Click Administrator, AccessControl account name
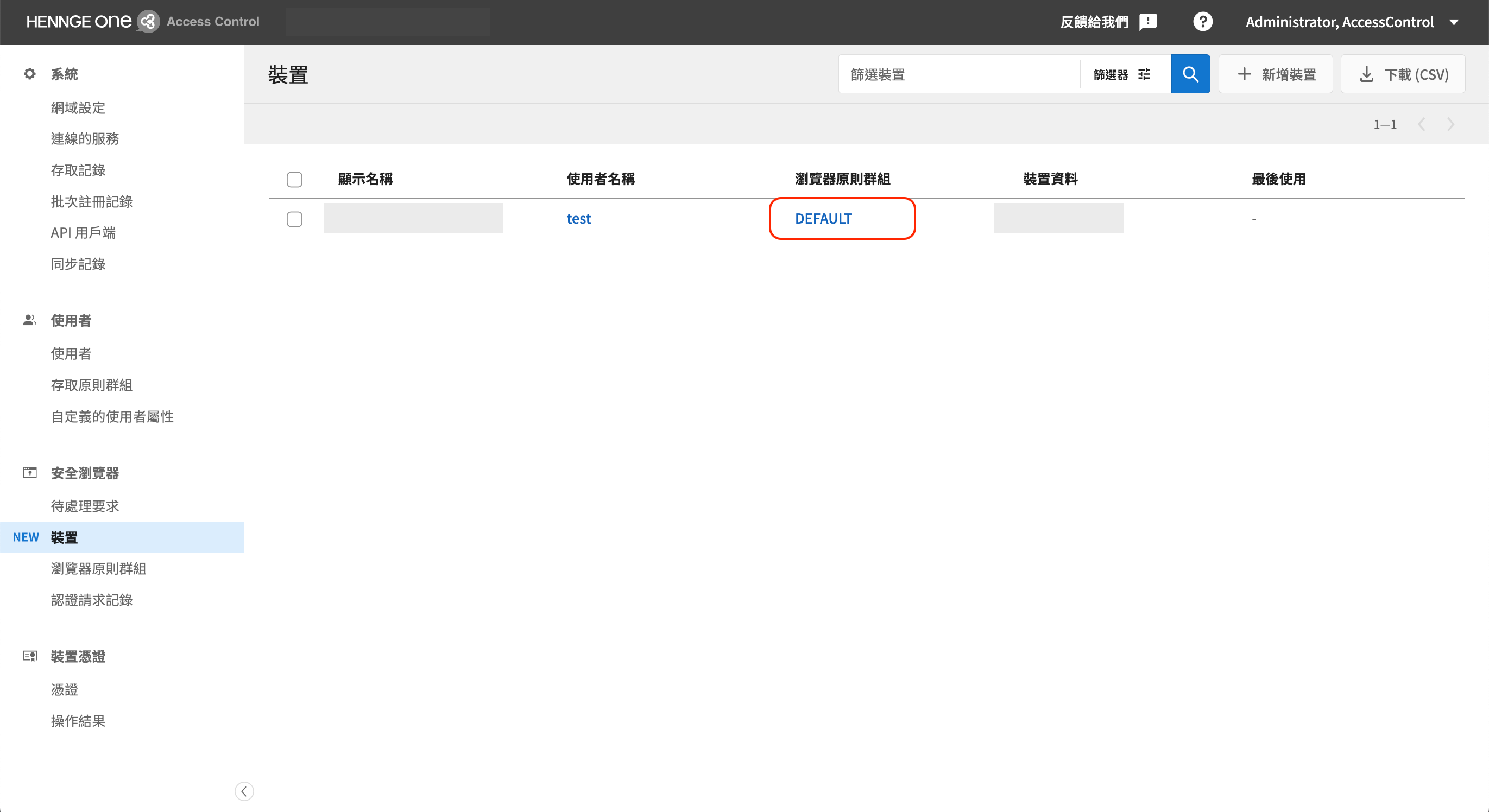The image size is (1489, 812). pyautogui.click(x=1339, y=22)
